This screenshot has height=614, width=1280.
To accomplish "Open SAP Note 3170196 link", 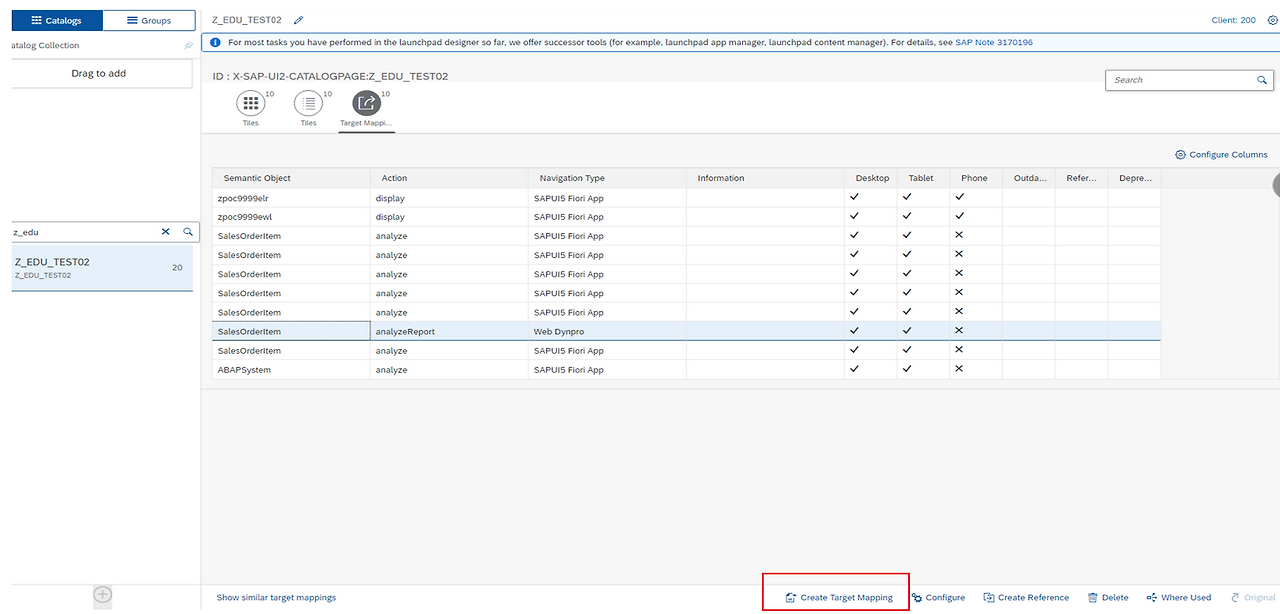I will coord(994,43).
